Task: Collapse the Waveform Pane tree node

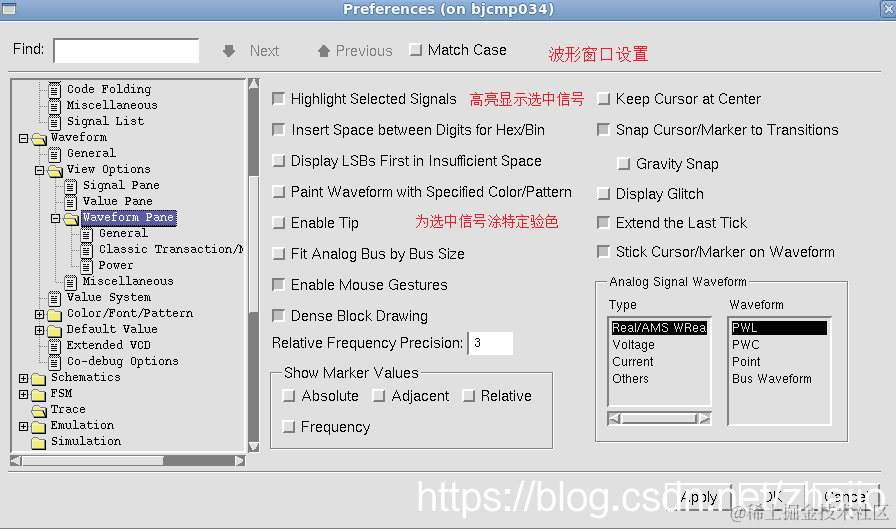Action: (x=55, y=218)
